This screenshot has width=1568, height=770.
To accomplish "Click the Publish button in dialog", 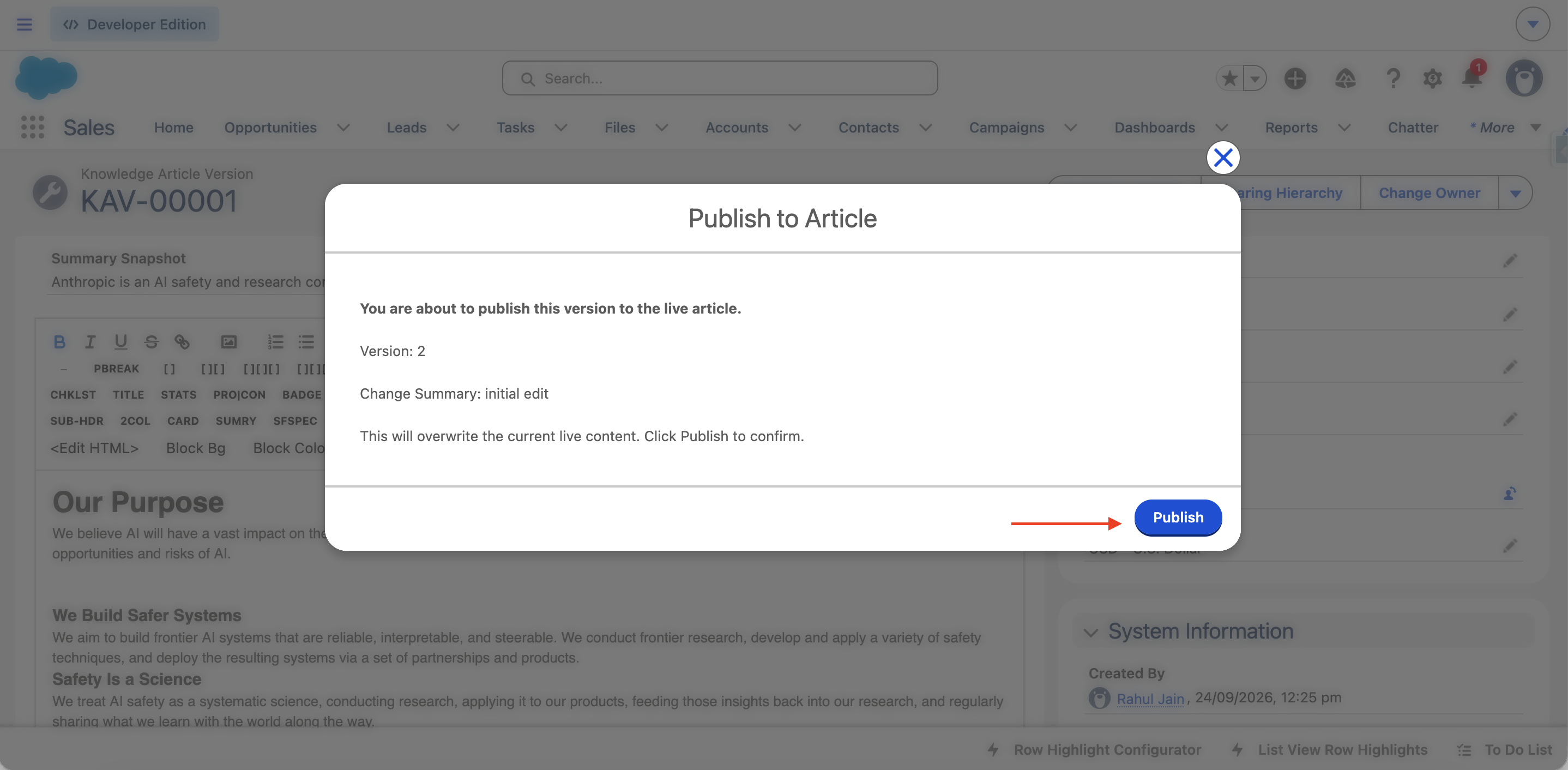I will tap(1177, 517).
